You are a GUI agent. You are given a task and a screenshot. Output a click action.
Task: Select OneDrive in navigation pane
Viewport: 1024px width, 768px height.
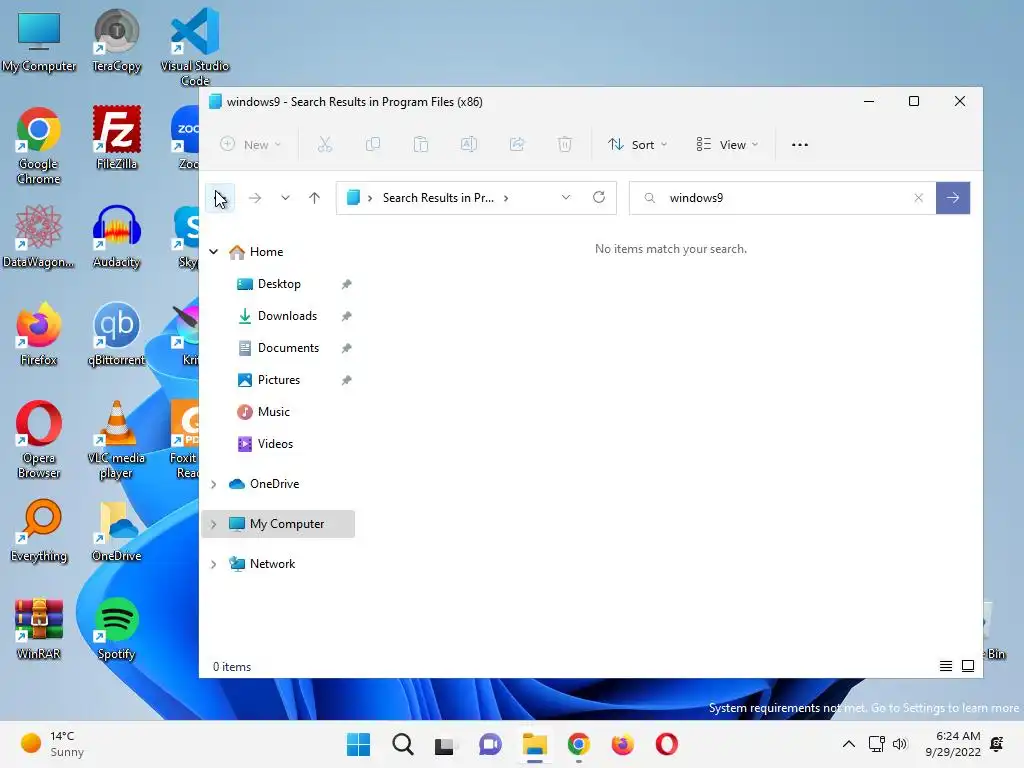click(x=274, y=484)
